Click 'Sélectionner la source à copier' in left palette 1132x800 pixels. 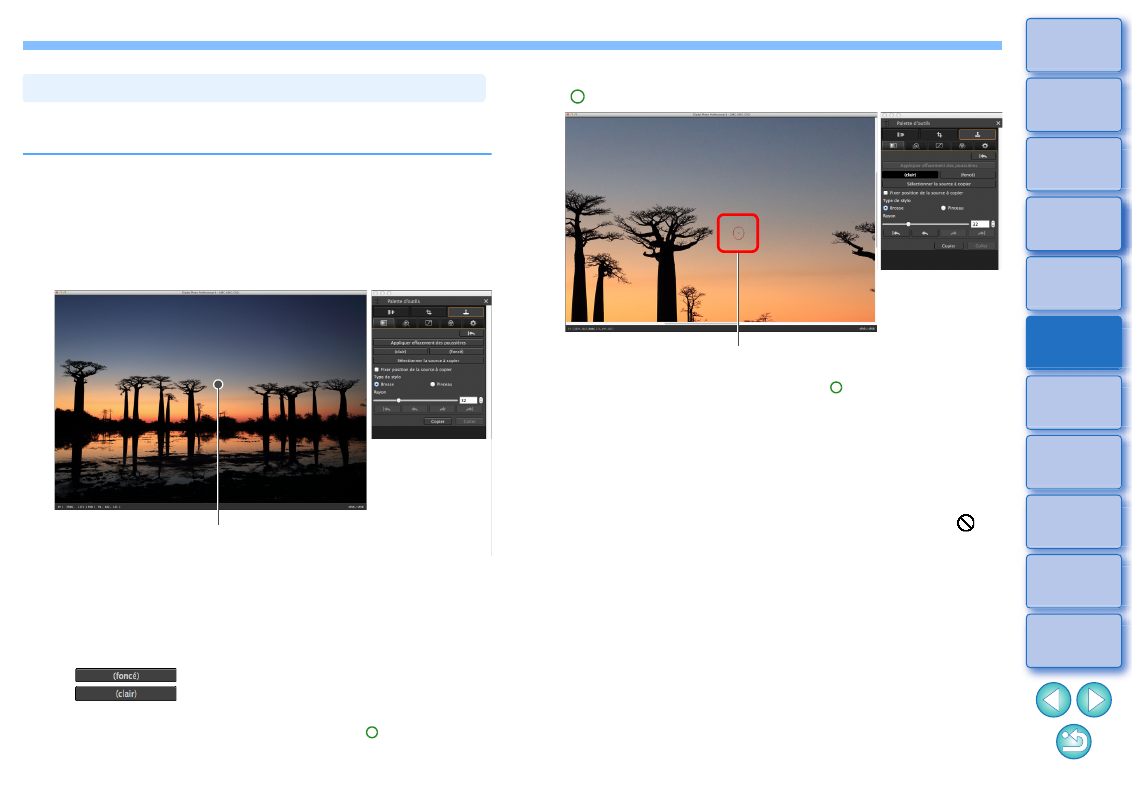coord(428,360)
